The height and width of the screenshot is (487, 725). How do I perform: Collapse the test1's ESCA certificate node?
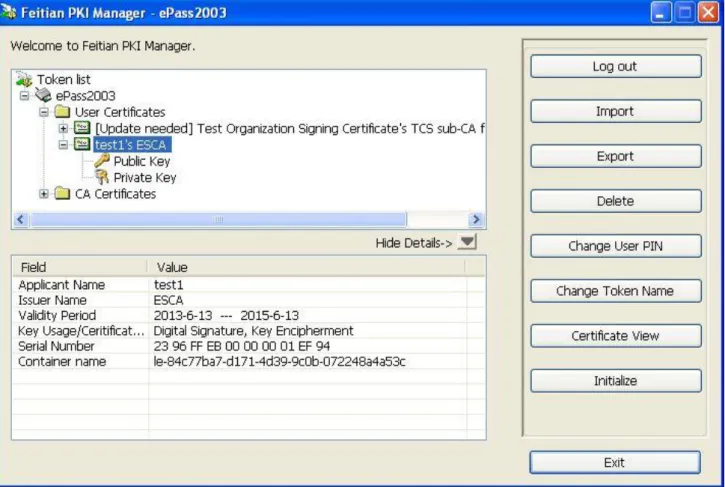click(x=63, y=145)
